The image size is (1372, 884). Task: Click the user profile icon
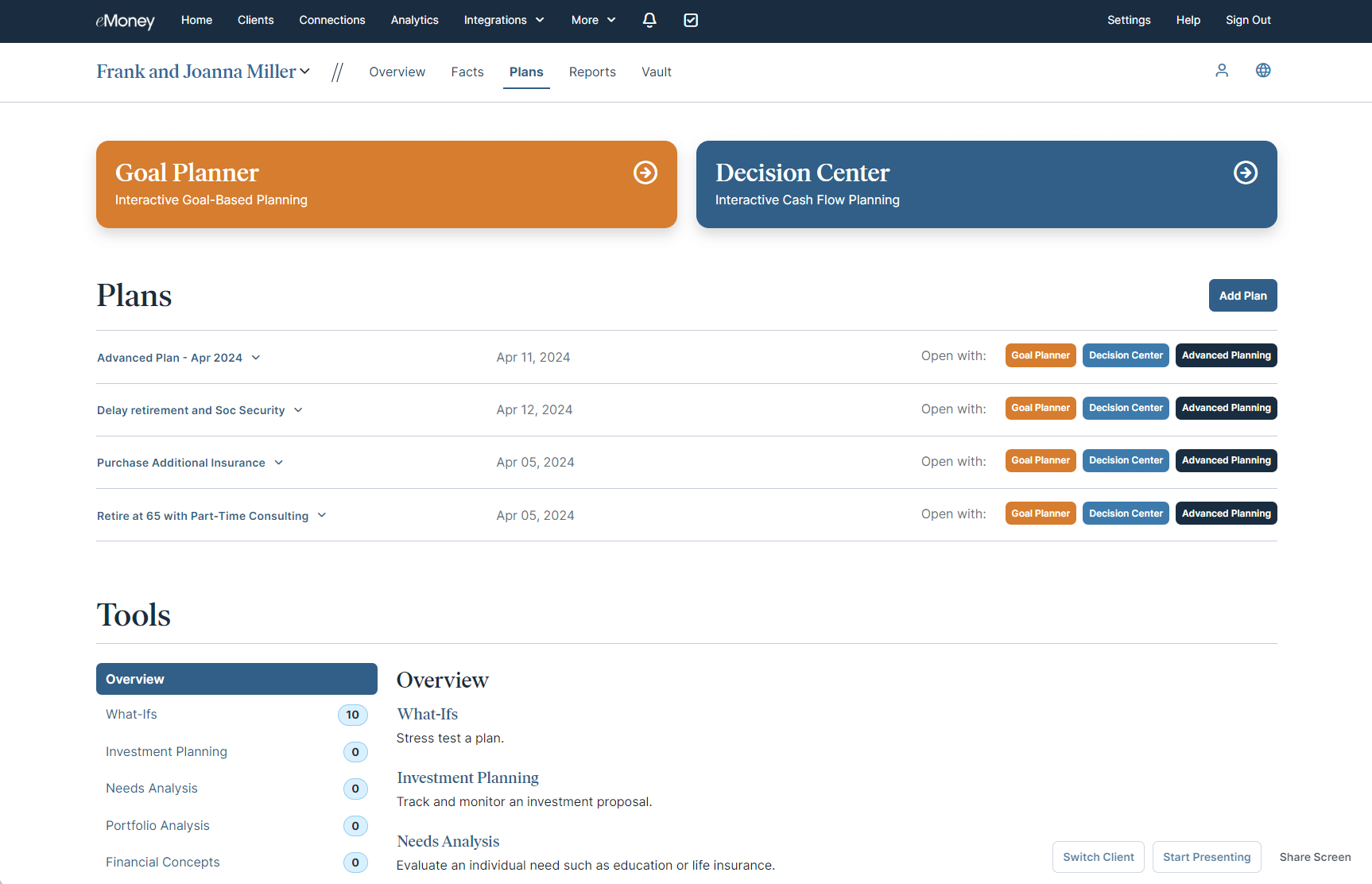coord(1222,71)
